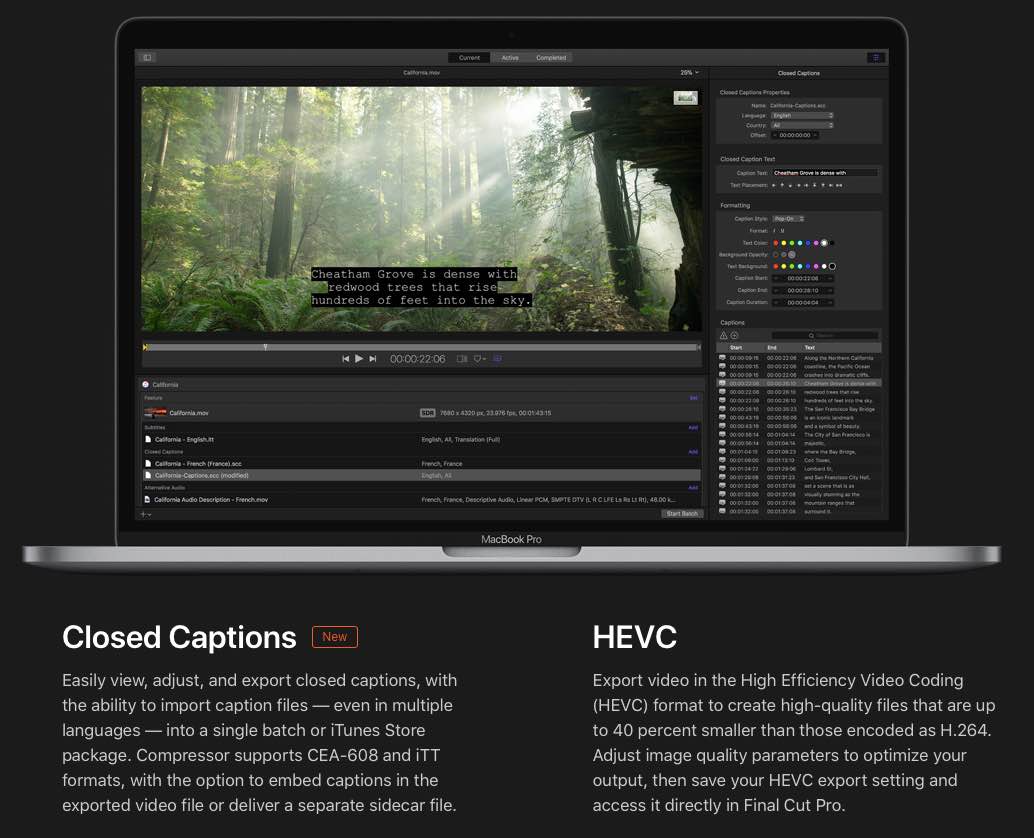Viewport: 1034px width, 838px height.
Task: Switch to the Completed tab
Action: pos(551,58)
